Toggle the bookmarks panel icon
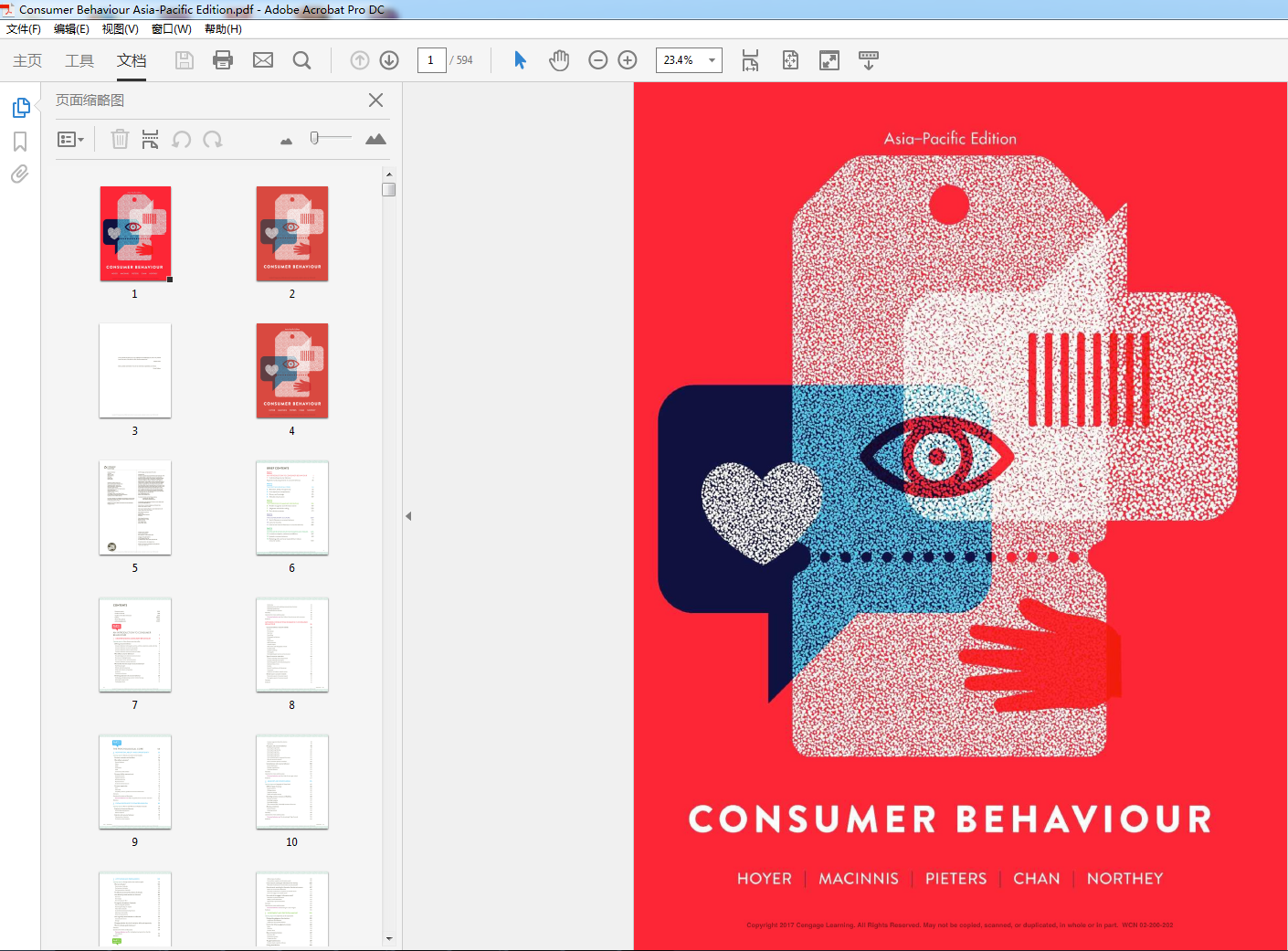Image resolution: width=1288 pixels, height=951 pixels. [x=20, y=142]
